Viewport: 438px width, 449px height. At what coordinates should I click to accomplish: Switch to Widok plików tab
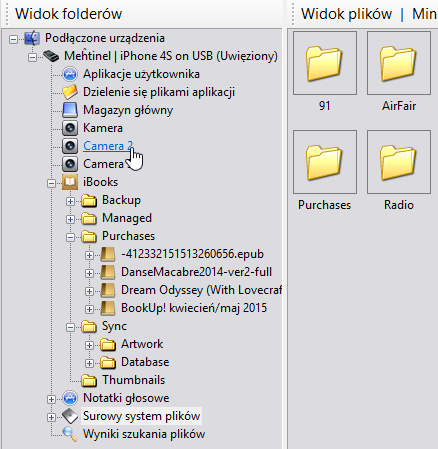pos(346,14)
